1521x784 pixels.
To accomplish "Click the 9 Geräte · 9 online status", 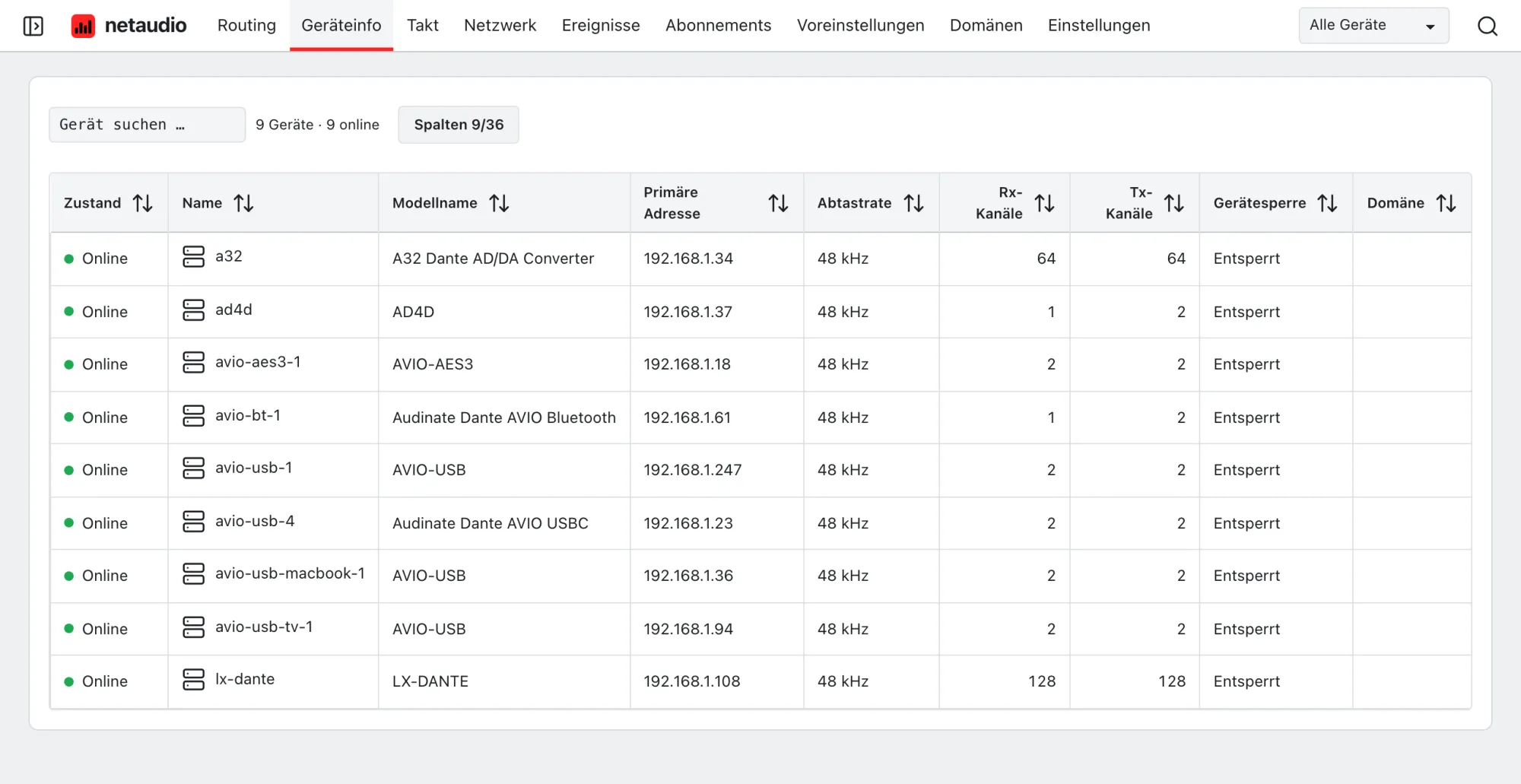I will pos(317,125).
